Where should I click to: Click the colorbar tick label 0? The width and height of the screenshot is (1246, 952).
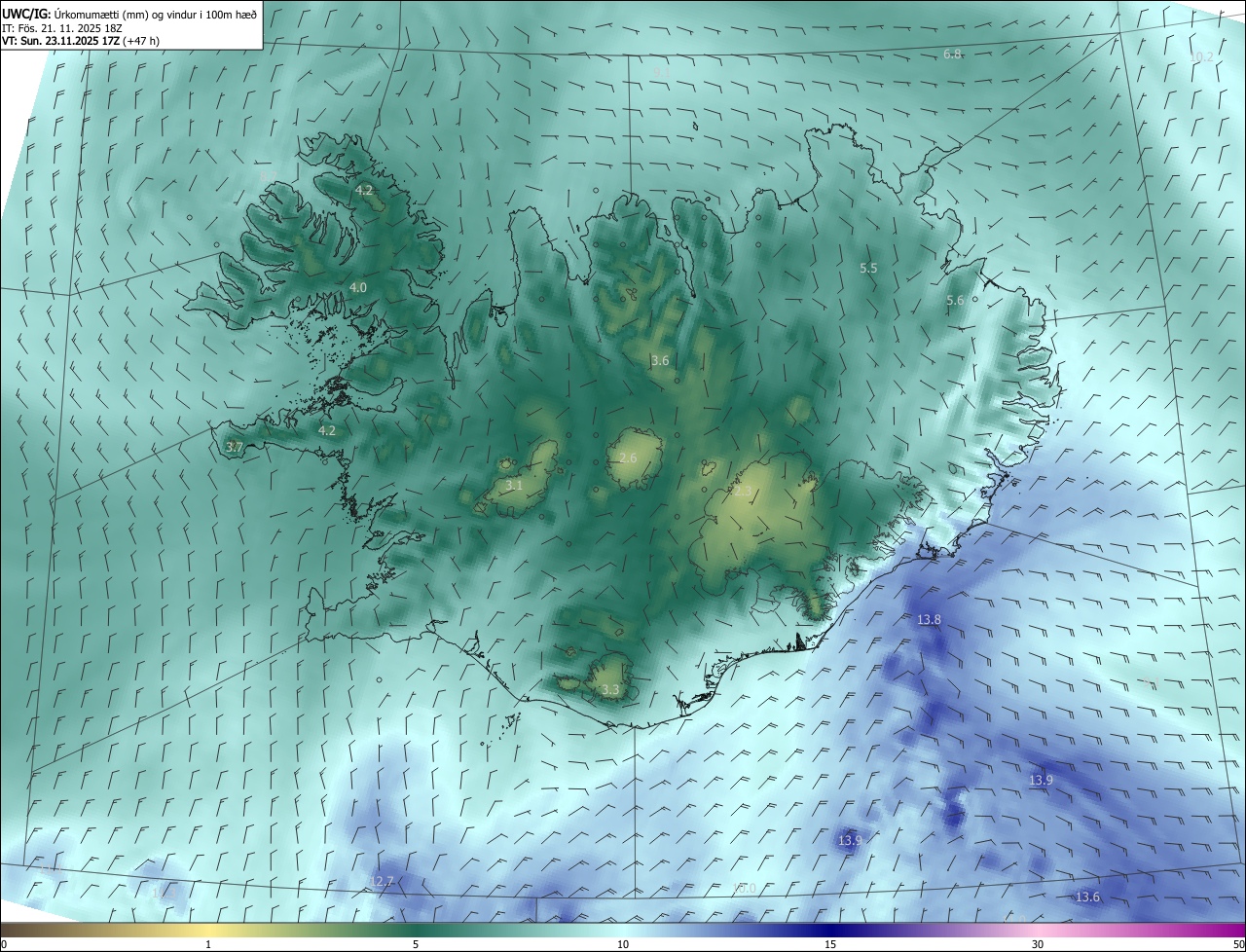point(4,944)
